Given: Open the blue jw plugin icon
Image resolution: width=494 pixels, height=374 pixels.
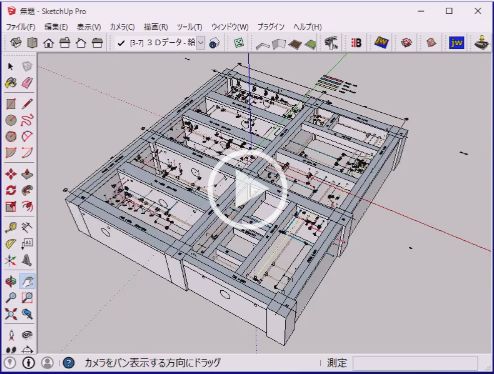Looking at the screenshot, I should click(456, 43).
